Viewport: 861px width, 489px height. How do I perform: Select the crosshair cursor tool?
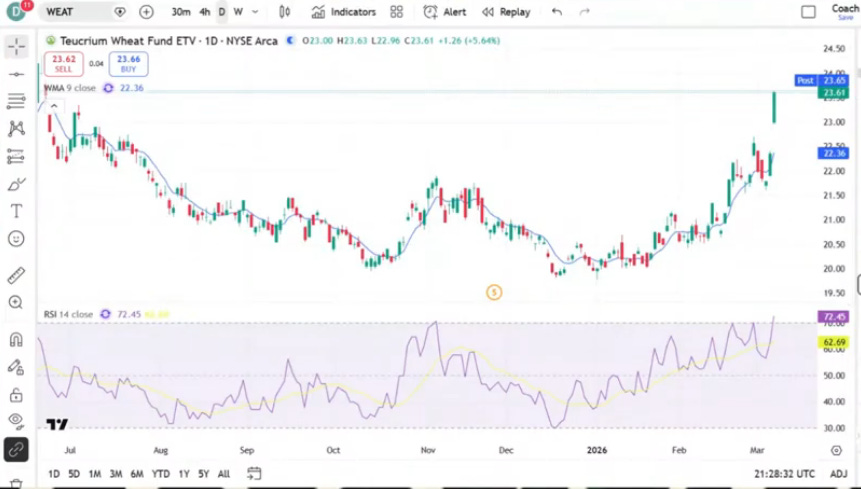coord(16,47)
